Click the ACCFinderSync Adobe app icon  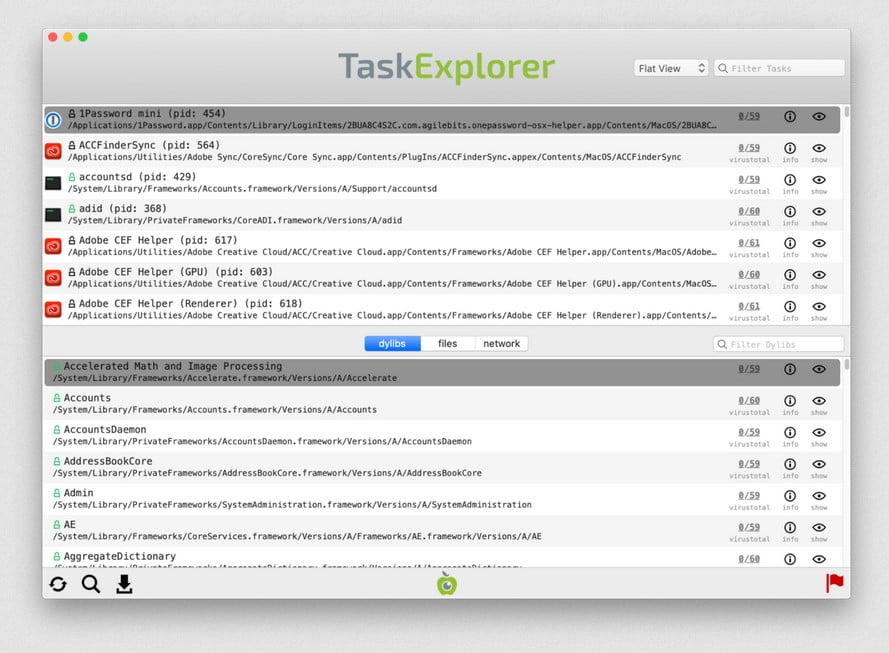[x=53, y=151]
